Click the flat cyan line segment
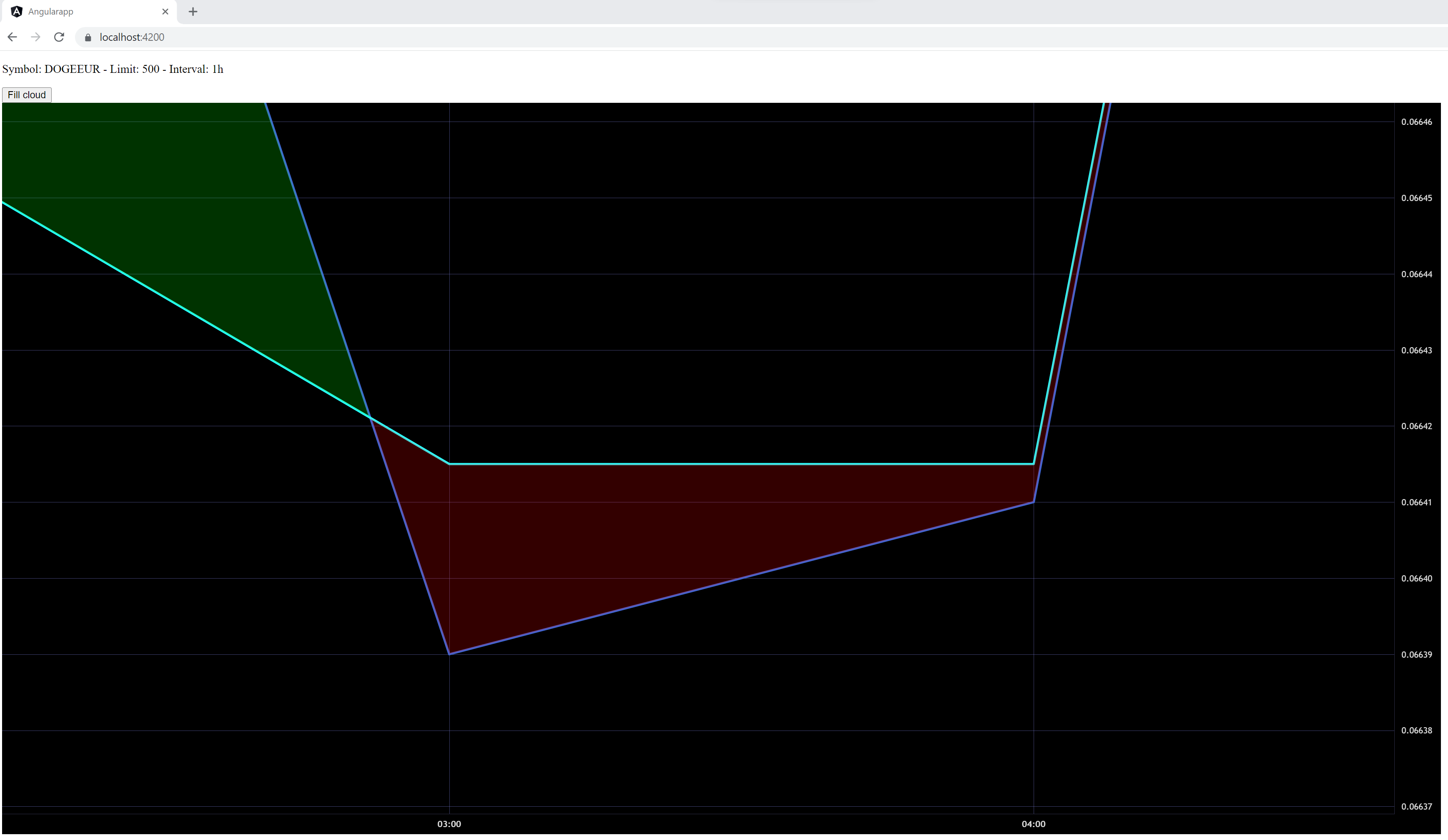This screenshot has width=1448, height=840. click(x=741, y=463)
